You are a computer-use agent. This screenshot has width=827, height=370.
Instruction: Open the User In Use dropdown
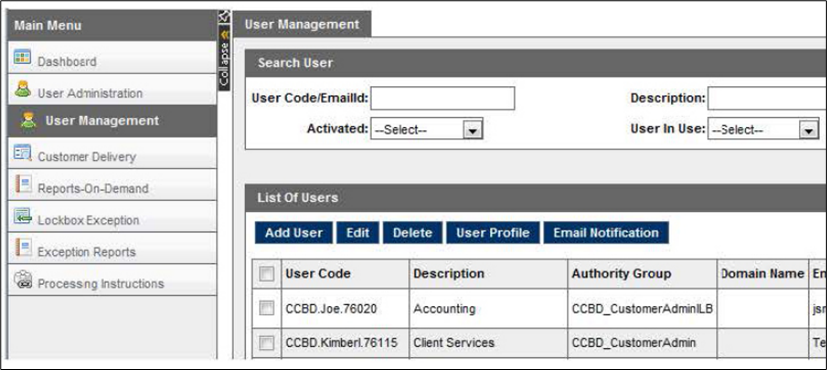tap(763, 129)
